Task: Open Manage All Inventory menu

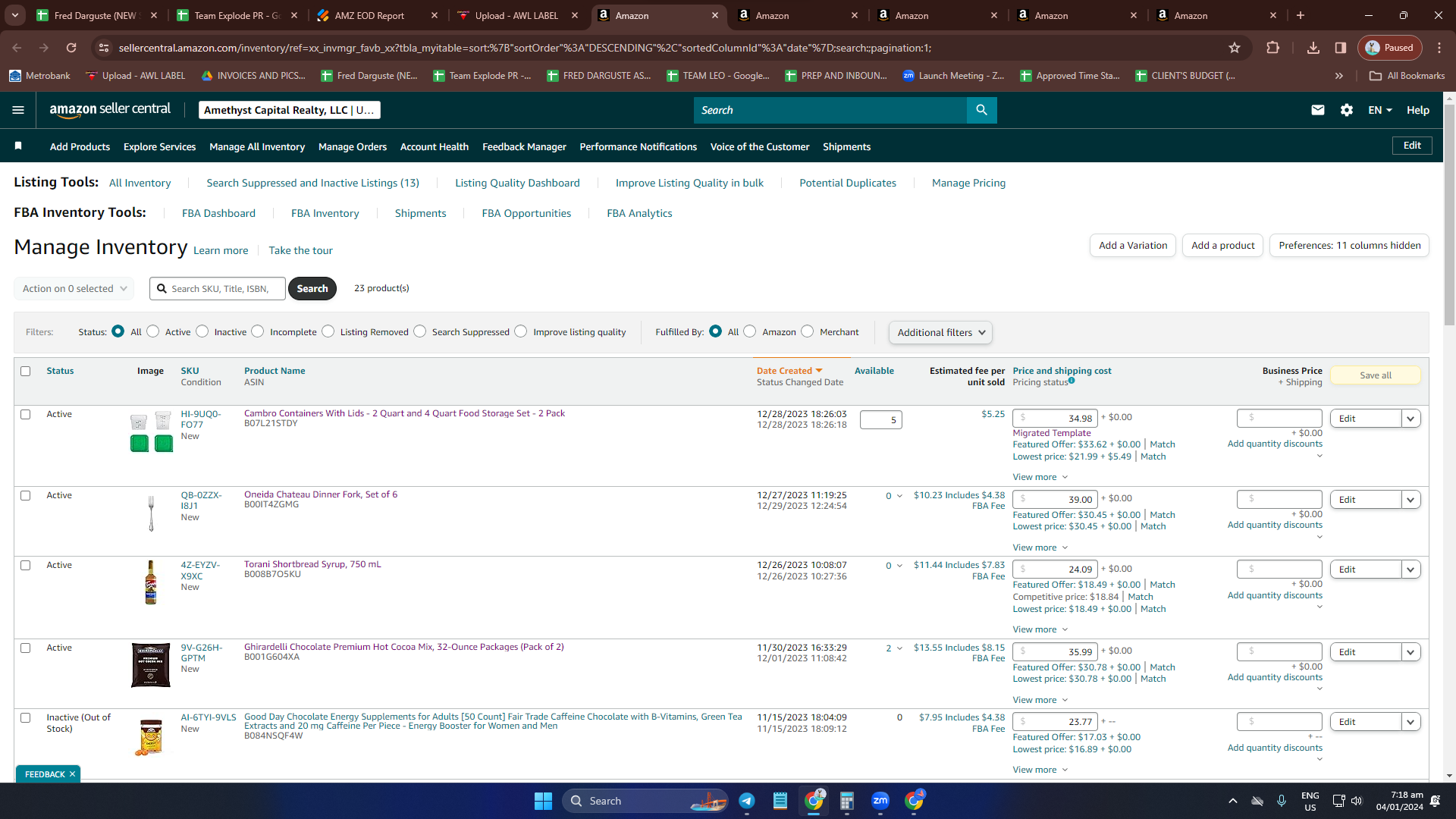Action: (x=257, y=146)
